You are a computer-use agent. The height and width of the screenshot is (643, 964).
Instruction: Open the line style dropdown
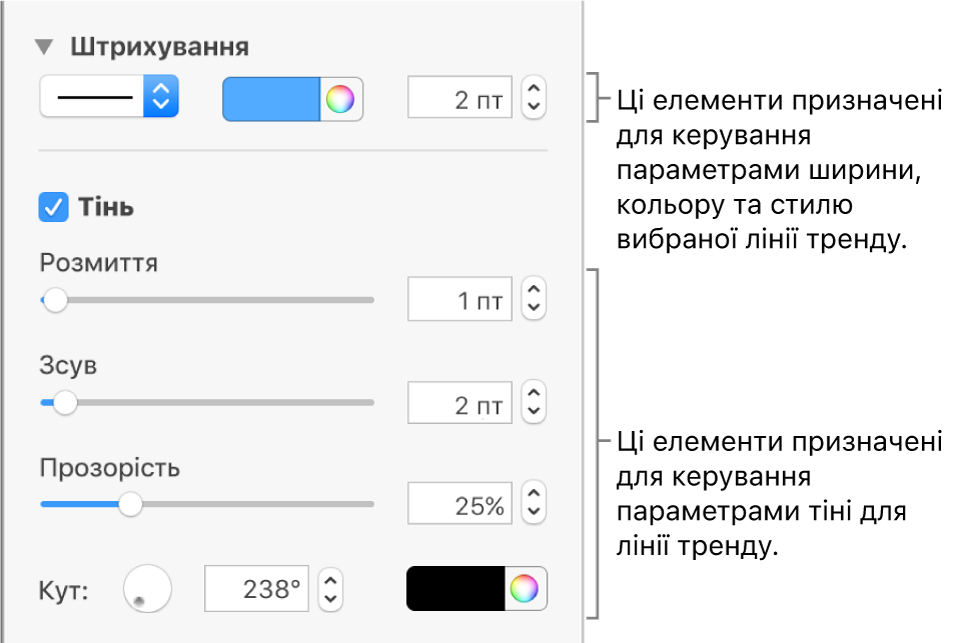pos(109,98)
